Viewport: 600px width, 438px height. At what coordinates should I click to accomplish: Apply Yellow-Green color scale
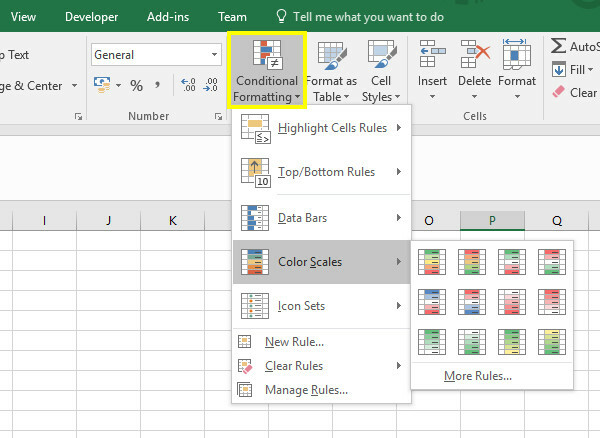click(x=552, y=342)
